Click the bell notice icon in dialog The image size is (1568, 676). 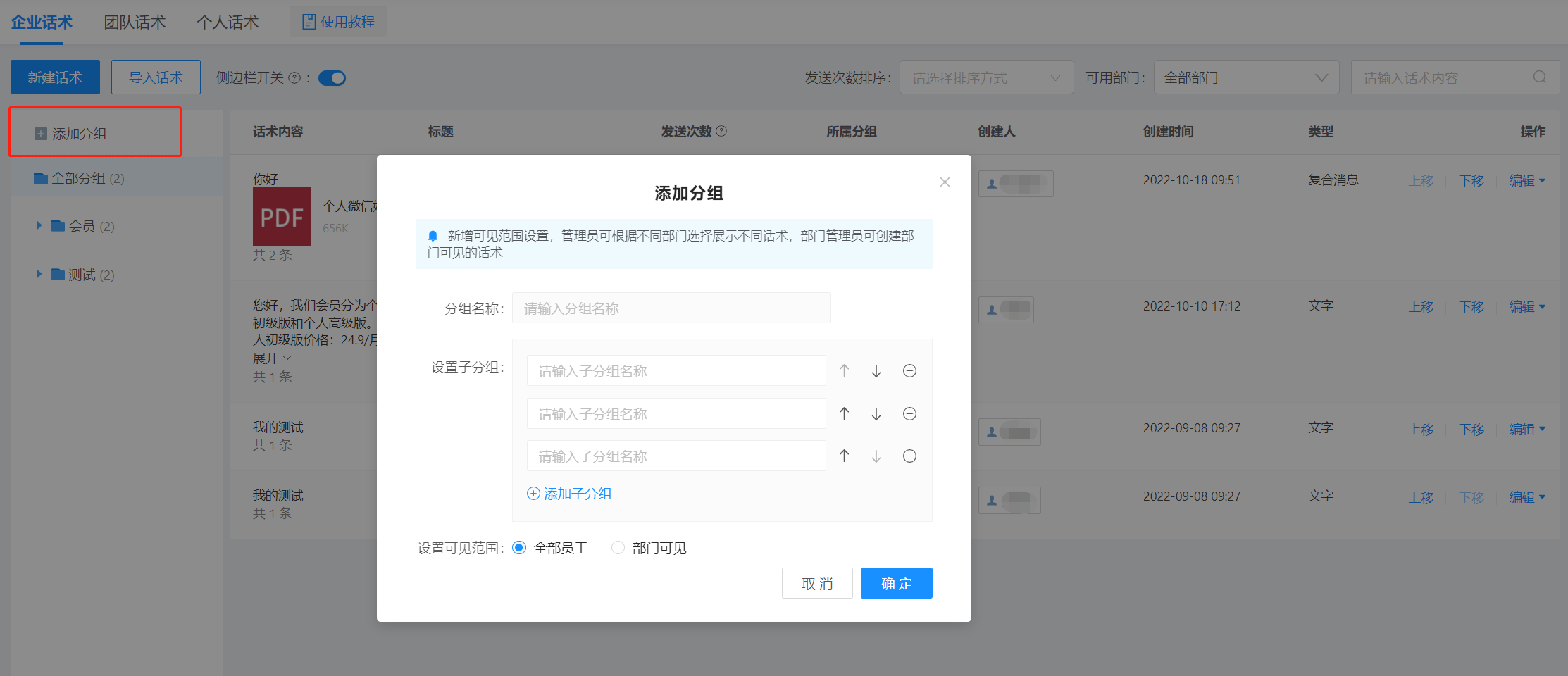pos(433,236)
